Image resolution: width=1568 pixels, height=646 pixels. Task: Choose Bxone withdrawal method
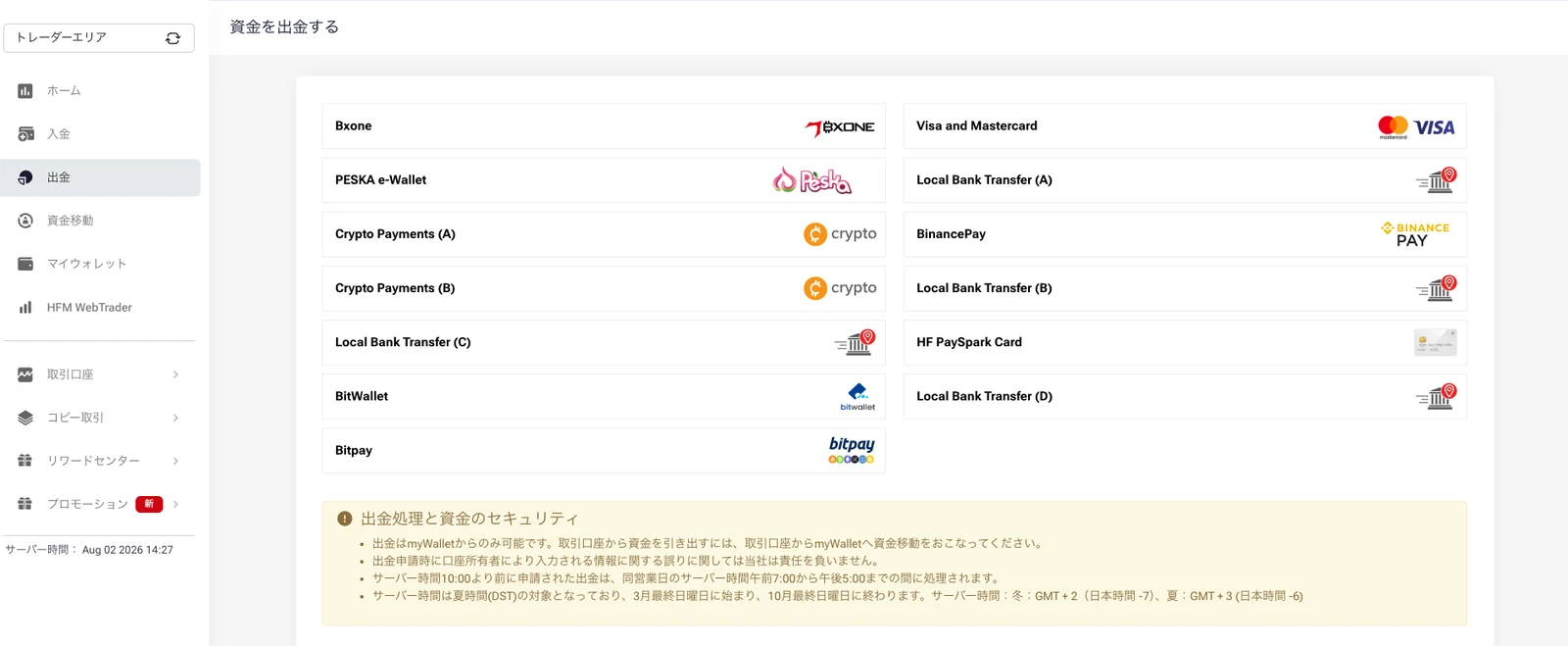(604, 126)
